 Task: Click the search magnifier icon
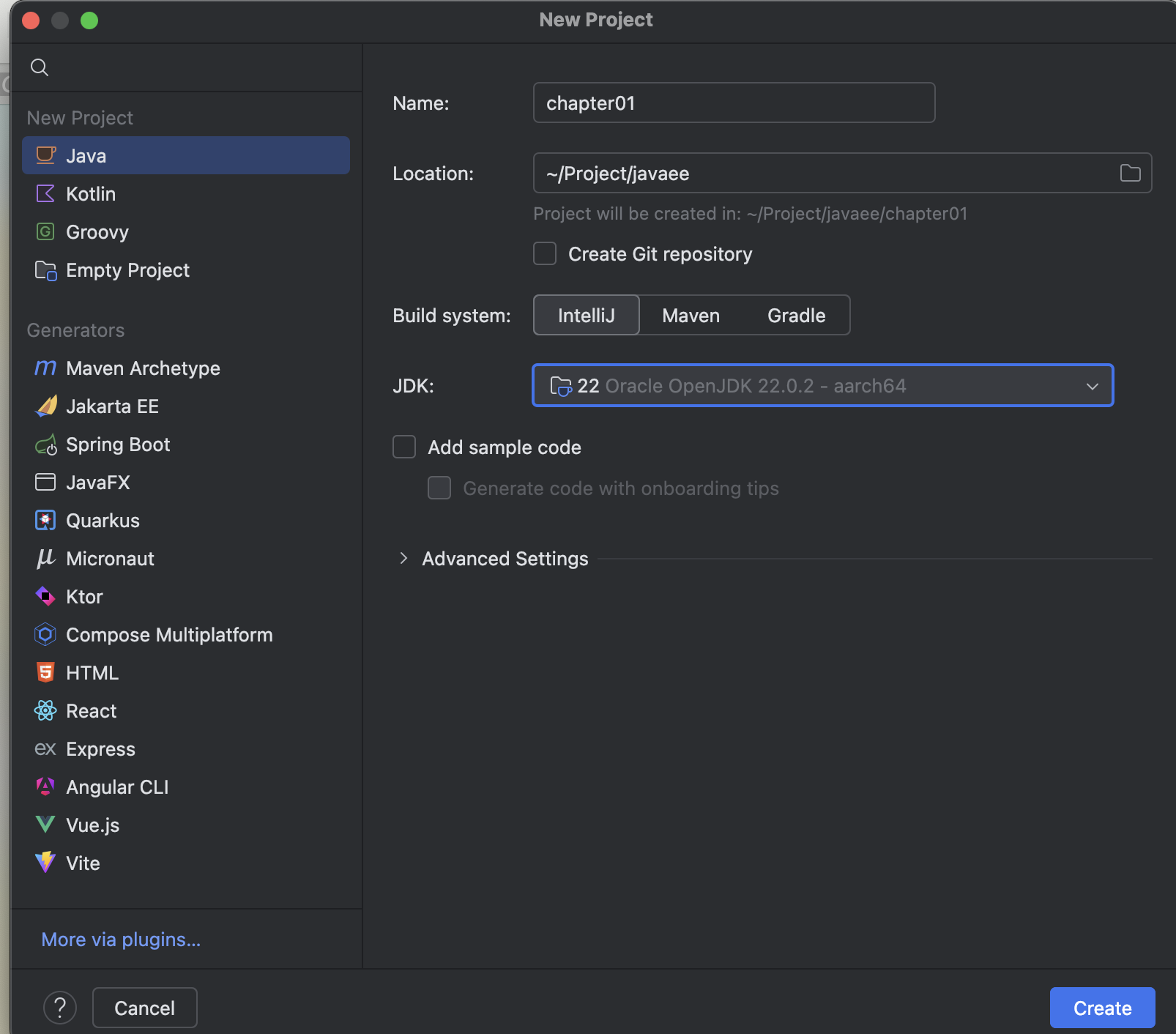[x=40, y=67]
